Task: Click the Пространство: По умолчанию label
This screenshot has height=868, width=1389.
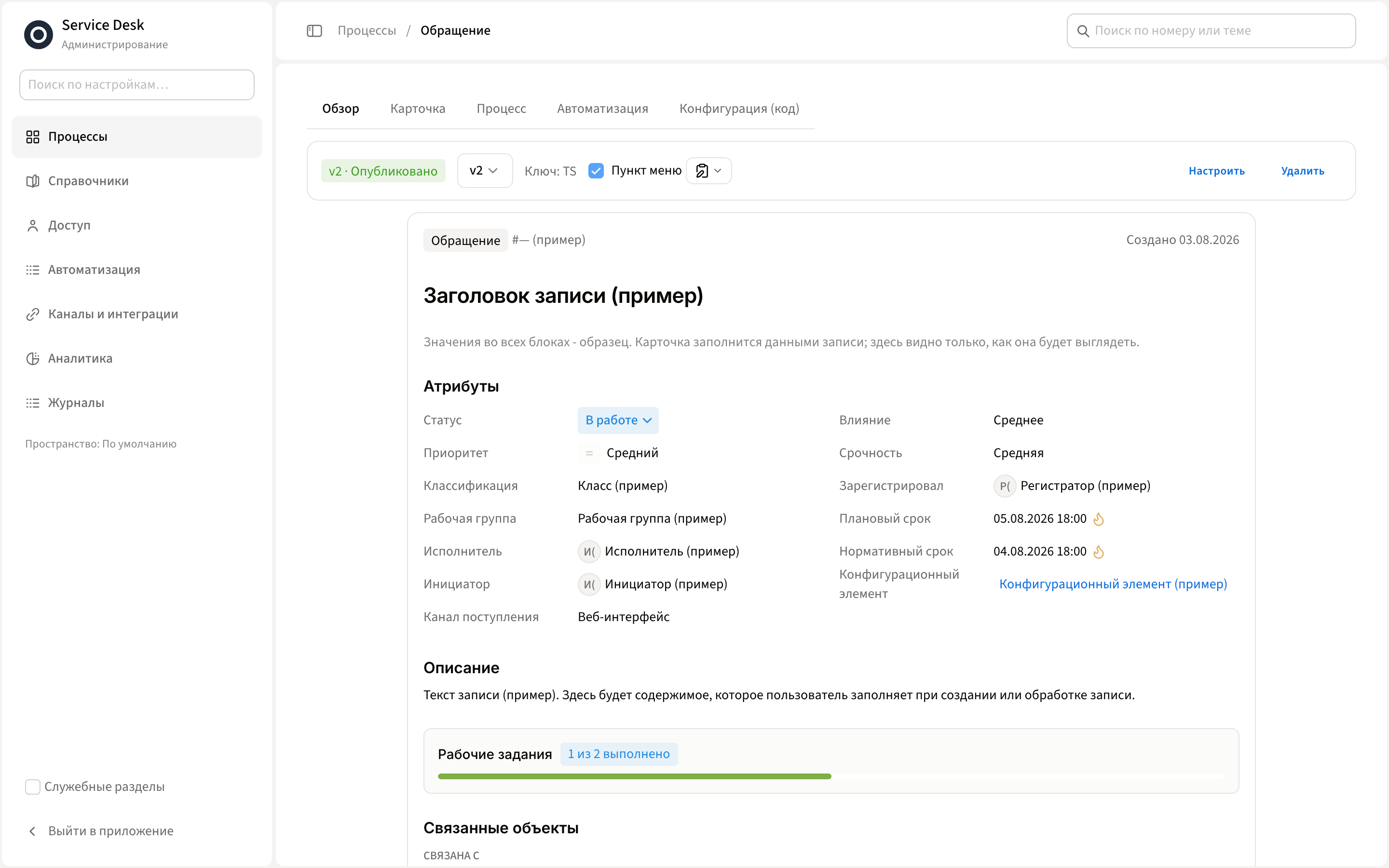Action: [x=100, y=444]
